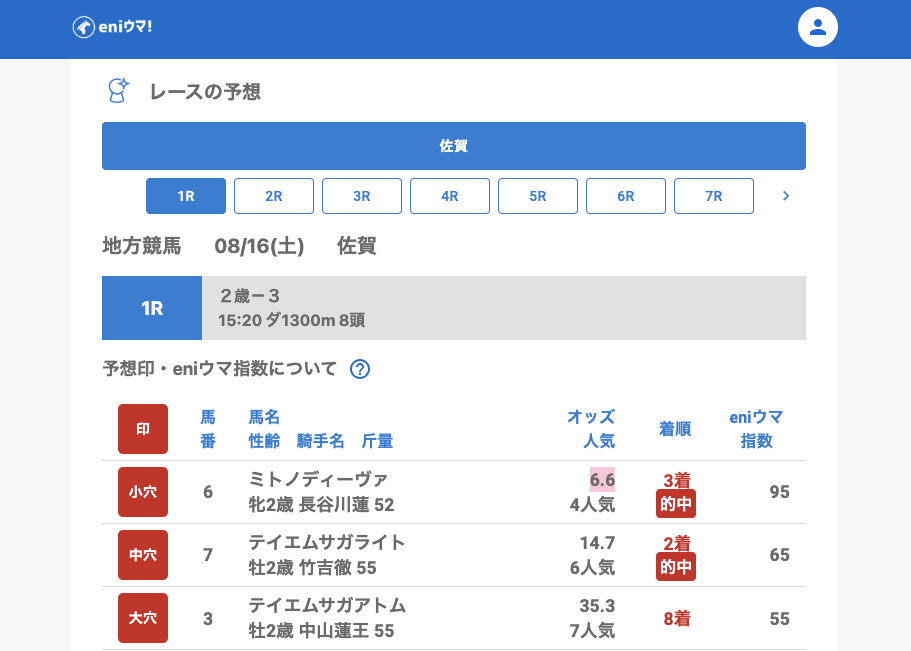Click the eniウマ! logo in header
The height and width of the screenshot is (651, 911).
(112, 27)
